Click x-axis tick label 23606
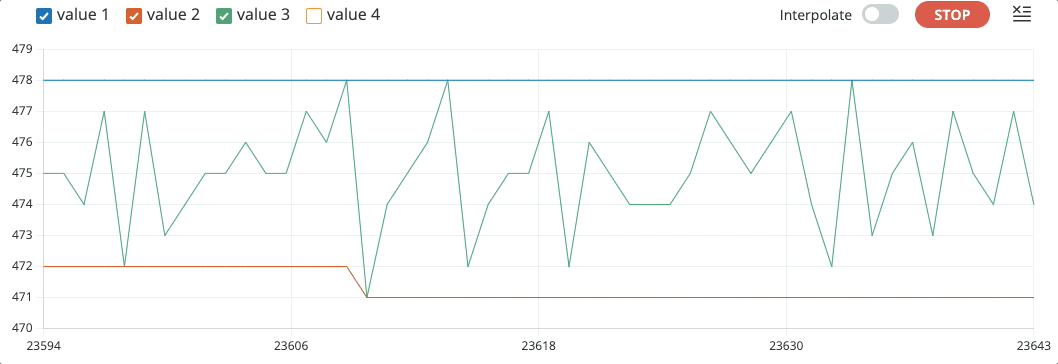Image resolution: width=1058 pixels, height=364 pixels. click(291, 346)
